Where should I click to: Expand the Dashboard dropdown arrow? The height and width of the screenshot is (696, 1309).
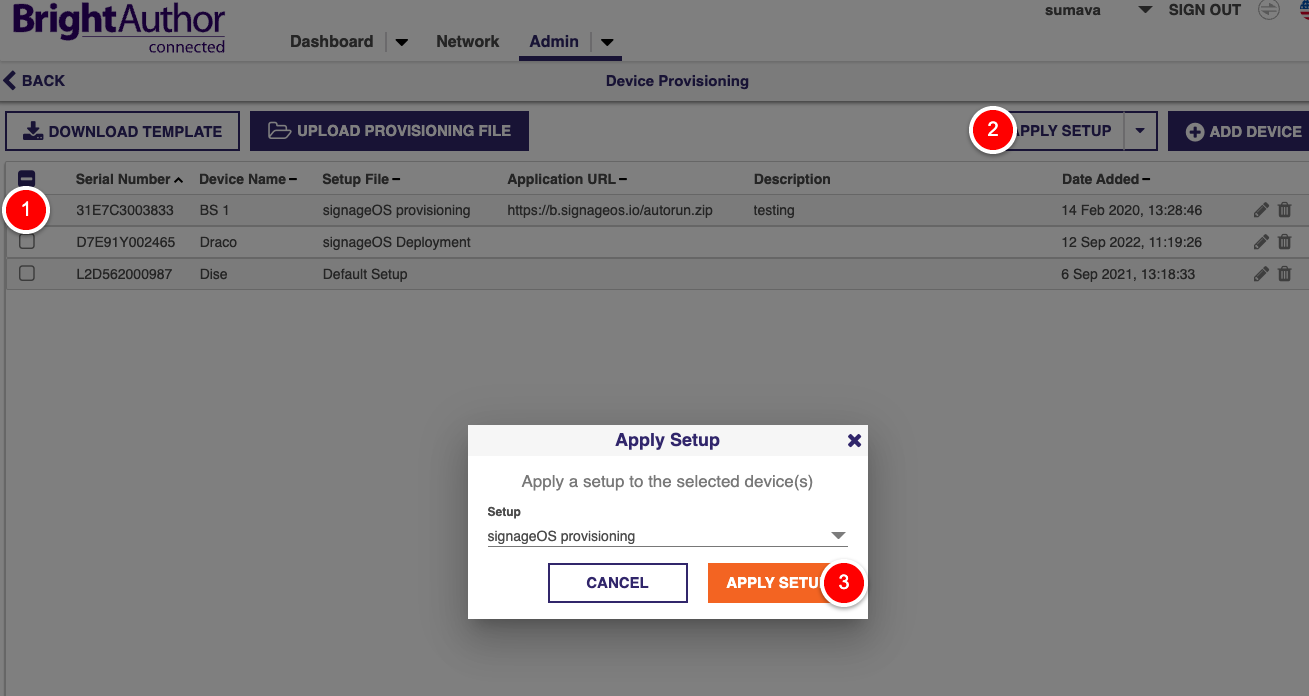pos(402,42)
